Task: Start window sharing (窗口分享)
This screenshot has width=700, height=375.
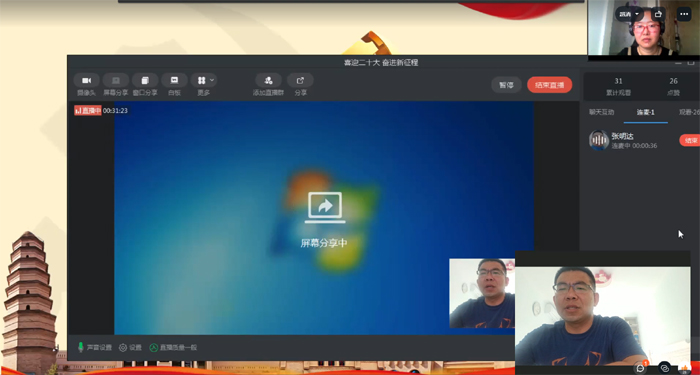Action: point(145,80)
